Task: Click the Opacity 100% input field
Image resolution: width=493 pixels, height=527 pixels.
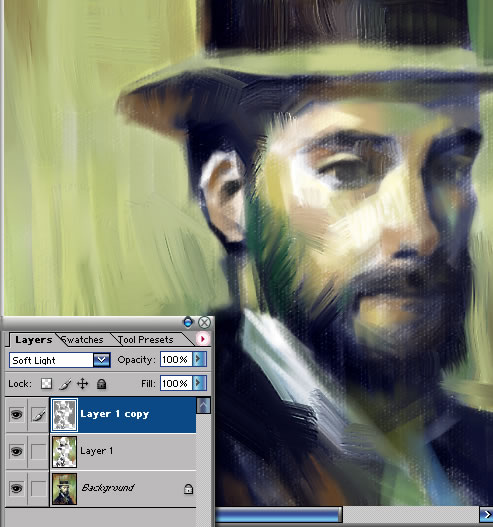Action: [176, 359]
